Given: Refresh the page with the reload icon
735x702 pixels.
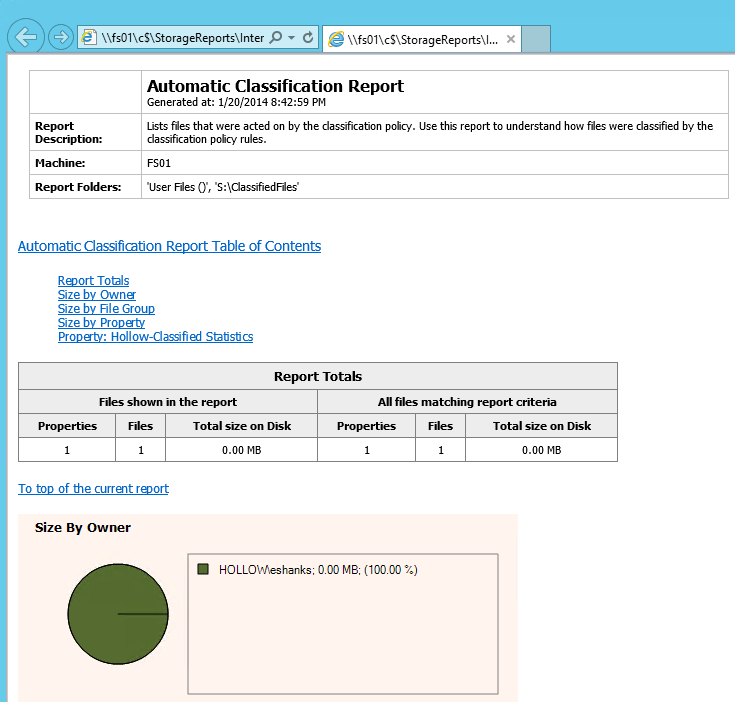Looking at the screenshot, I should pos(308,38).
